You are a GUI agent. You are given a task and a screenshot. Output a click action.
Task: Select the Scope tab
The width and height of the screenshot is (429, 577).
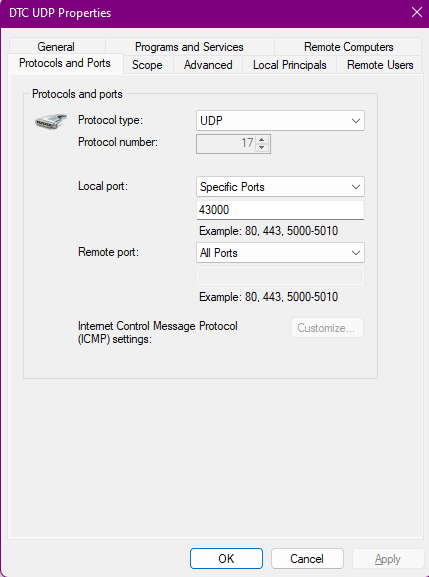click(x=148, y=65)
